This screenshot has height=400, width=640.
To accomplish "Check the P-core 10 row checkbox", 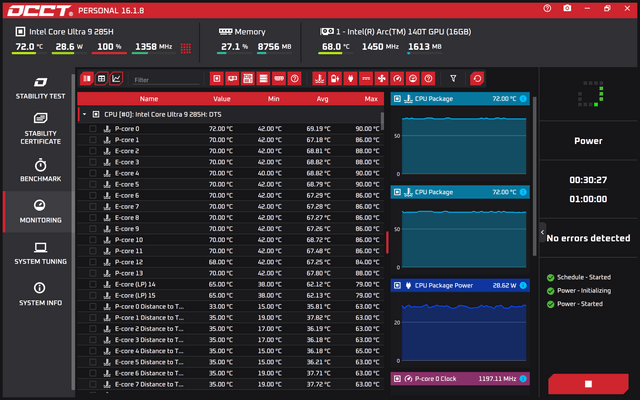I will [x=93, y=240].
